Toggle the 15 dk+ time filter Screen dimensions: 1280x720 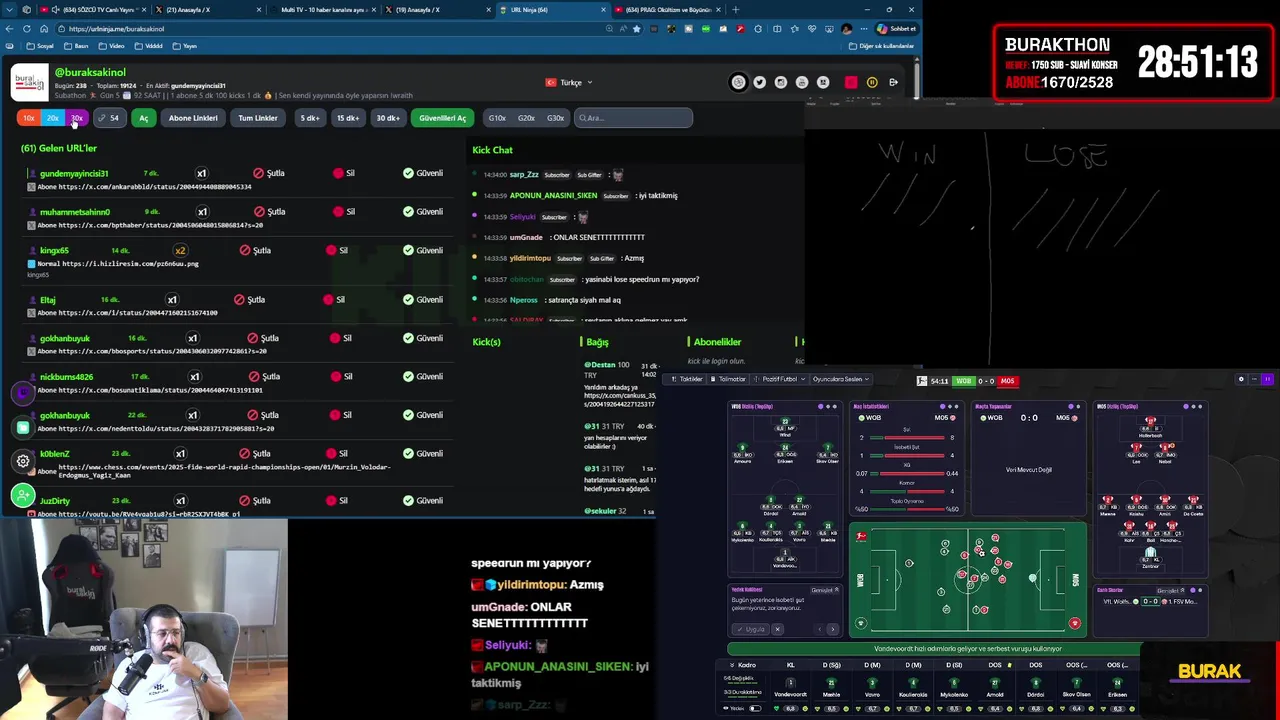pyautogui.click(x=348, y=118)
